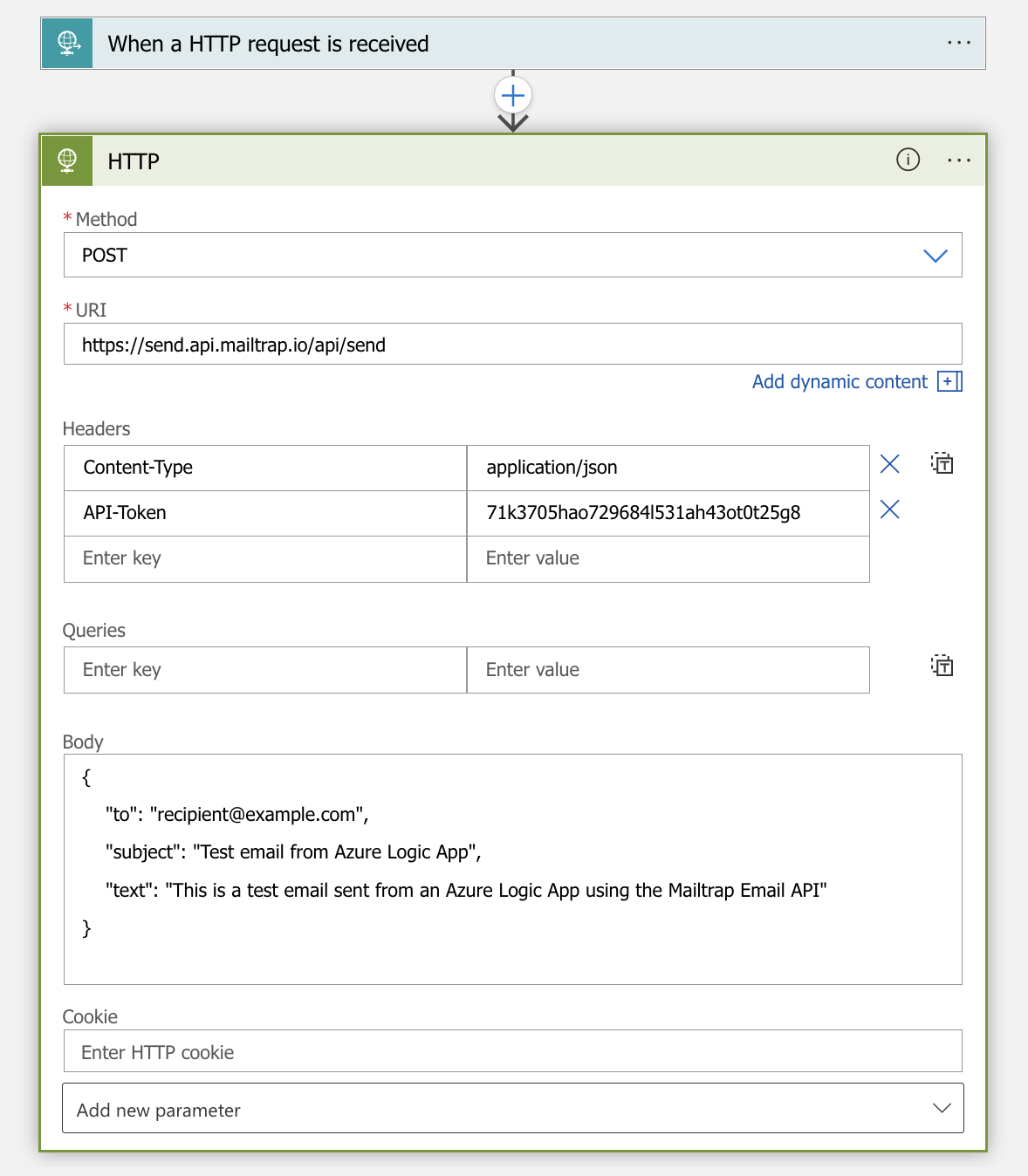
Task: Click the URI field with Mailtrap URL
Action: pos(513,344)
